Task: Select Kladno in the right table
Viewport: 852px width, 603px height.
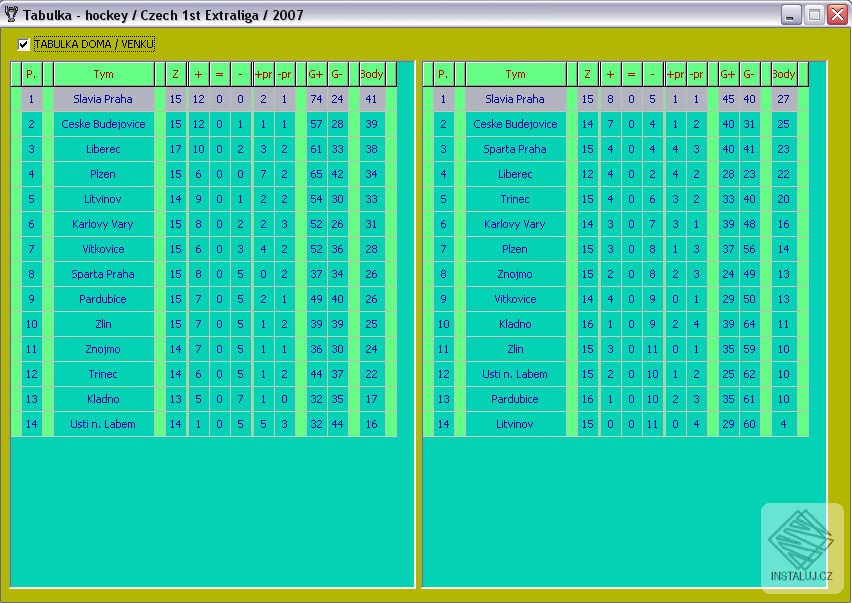Action: (x=515, y=324)
